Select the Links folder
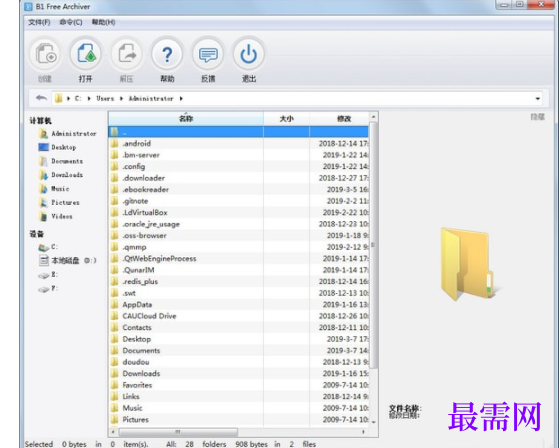Image resolution: width=560 pixels, height=448 pixels. 238,397
